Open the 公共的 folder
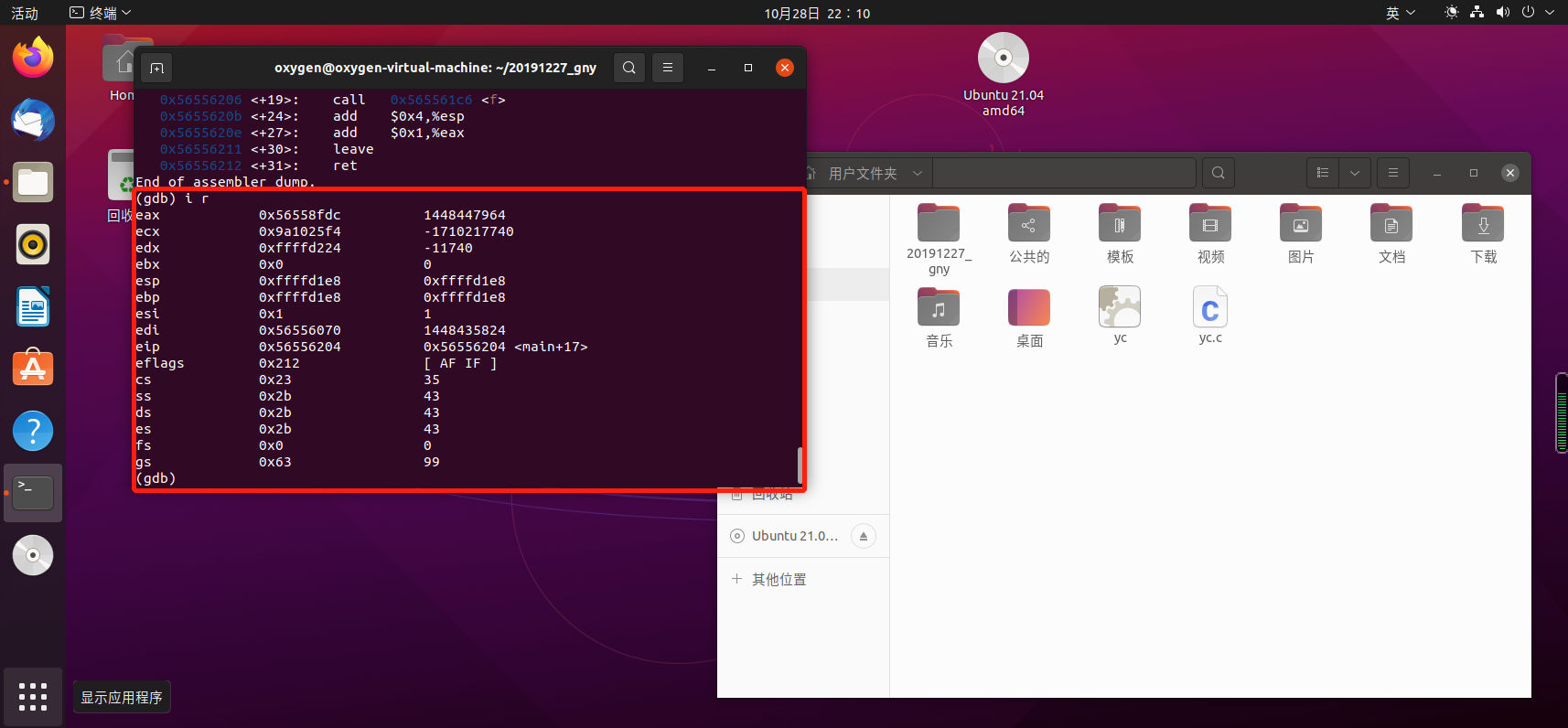The height and width of the screenshot is (728, 1568). pos(1029,234)
